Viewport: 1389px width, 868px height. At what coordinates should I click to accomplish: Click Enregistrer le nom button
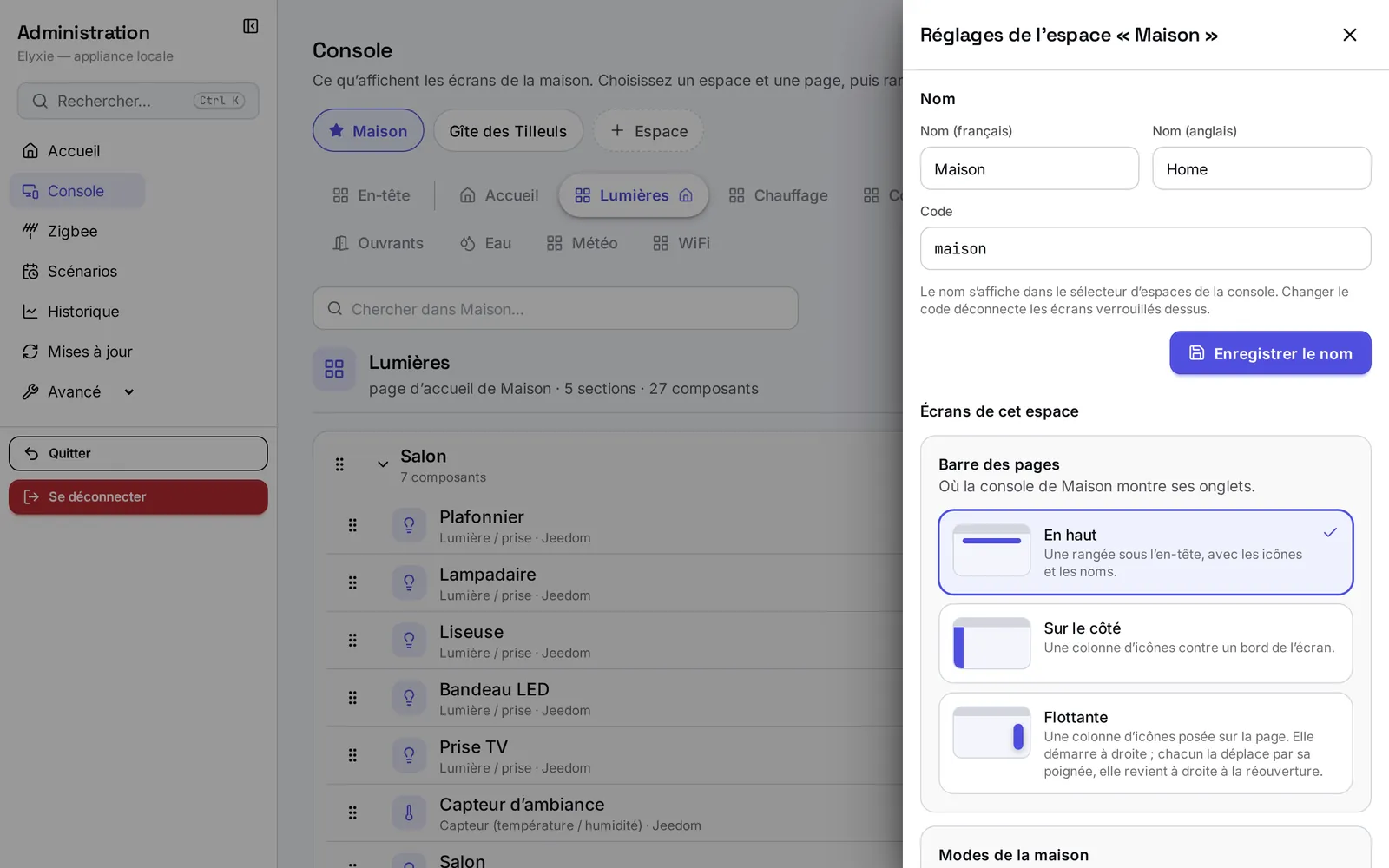tap(1270, 353)
